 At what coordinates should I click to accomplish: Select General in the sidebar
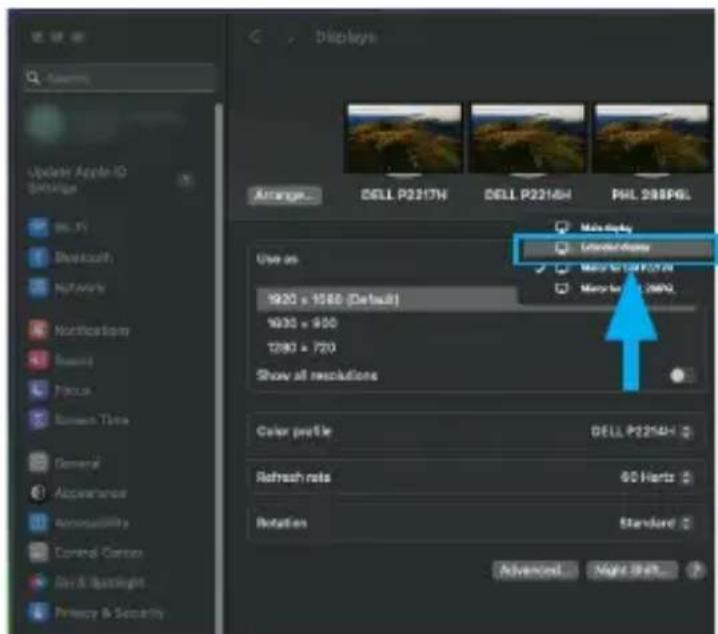[x=64, y=463]
